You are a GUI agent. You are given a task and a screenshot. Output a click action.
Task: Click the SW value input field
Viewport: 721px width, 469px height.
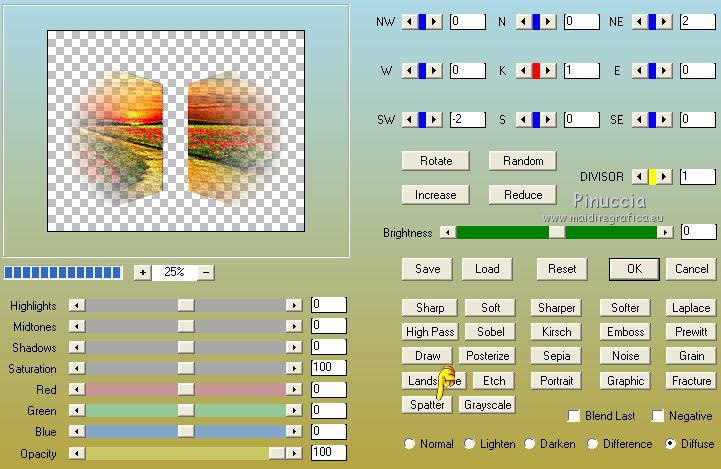tap(468, 120)
